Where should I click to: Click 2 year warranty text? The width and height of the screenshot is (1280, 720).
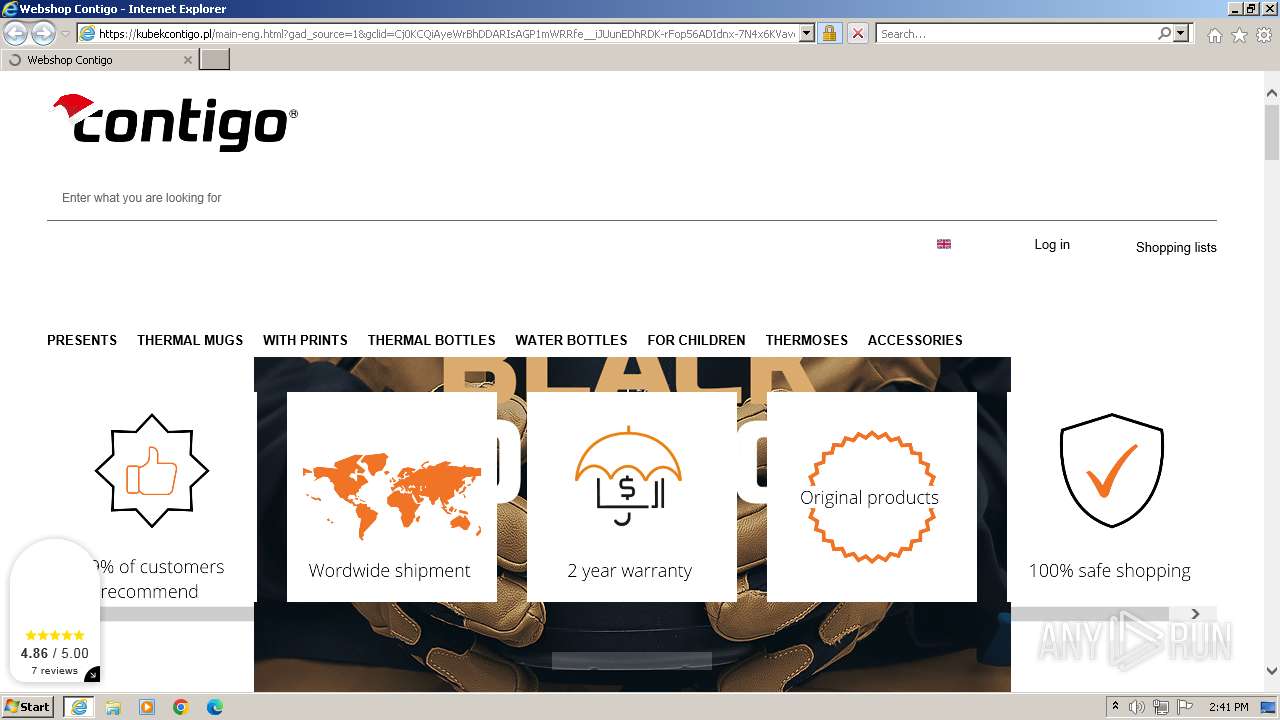click(x=630, y=571)
